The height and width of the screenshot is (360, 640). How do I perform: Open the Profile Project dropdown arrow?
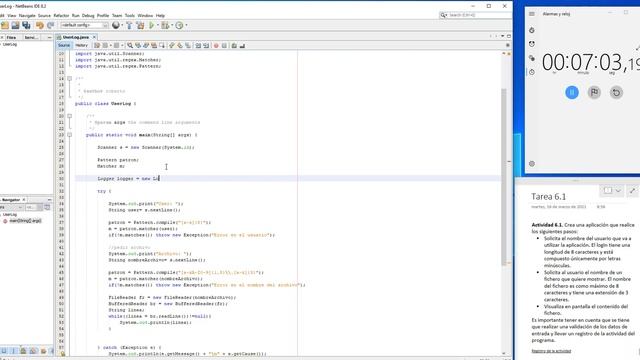tap(187, 25)
